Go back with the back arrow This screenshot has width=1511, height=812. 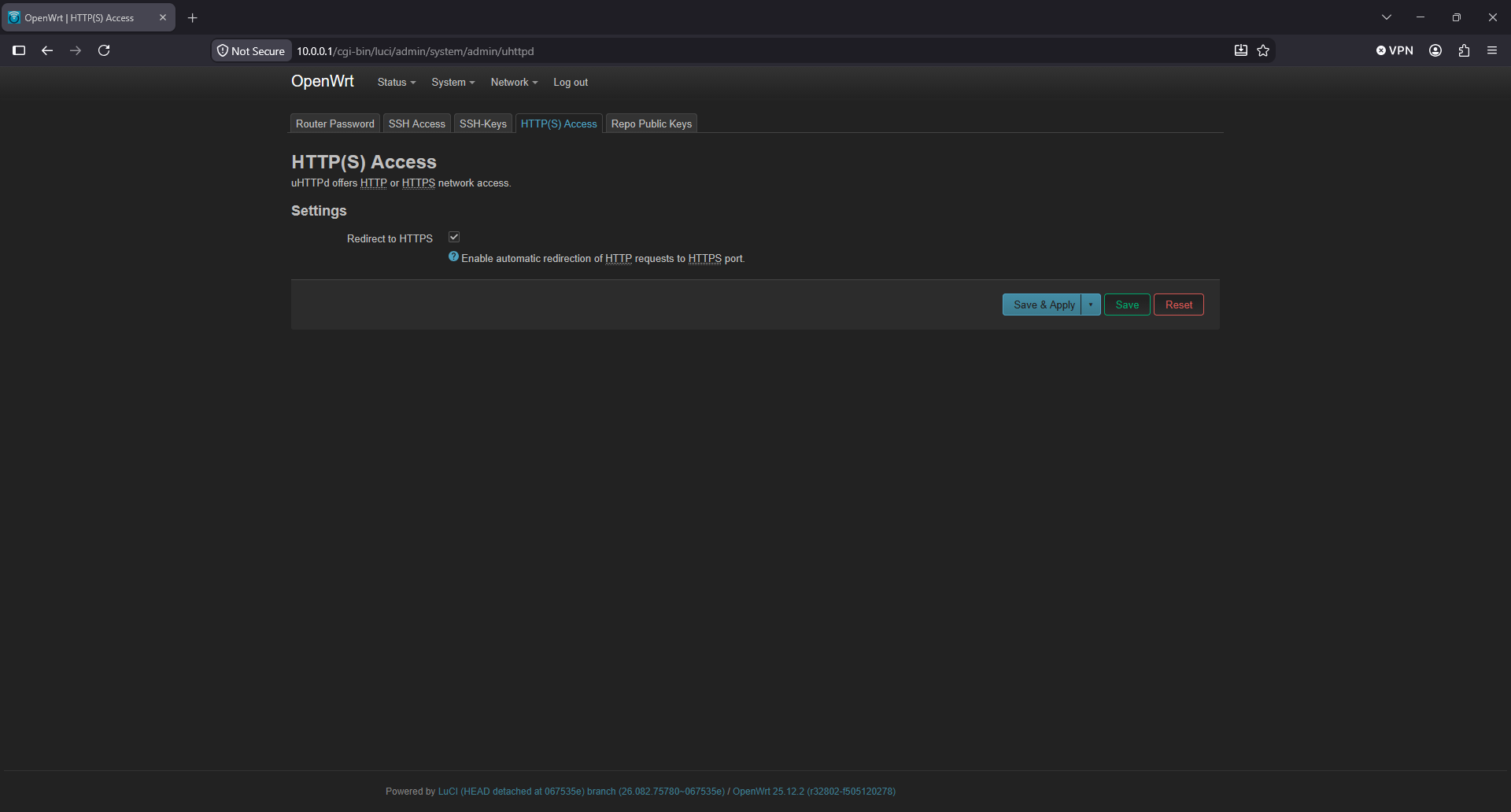[47, 50]
